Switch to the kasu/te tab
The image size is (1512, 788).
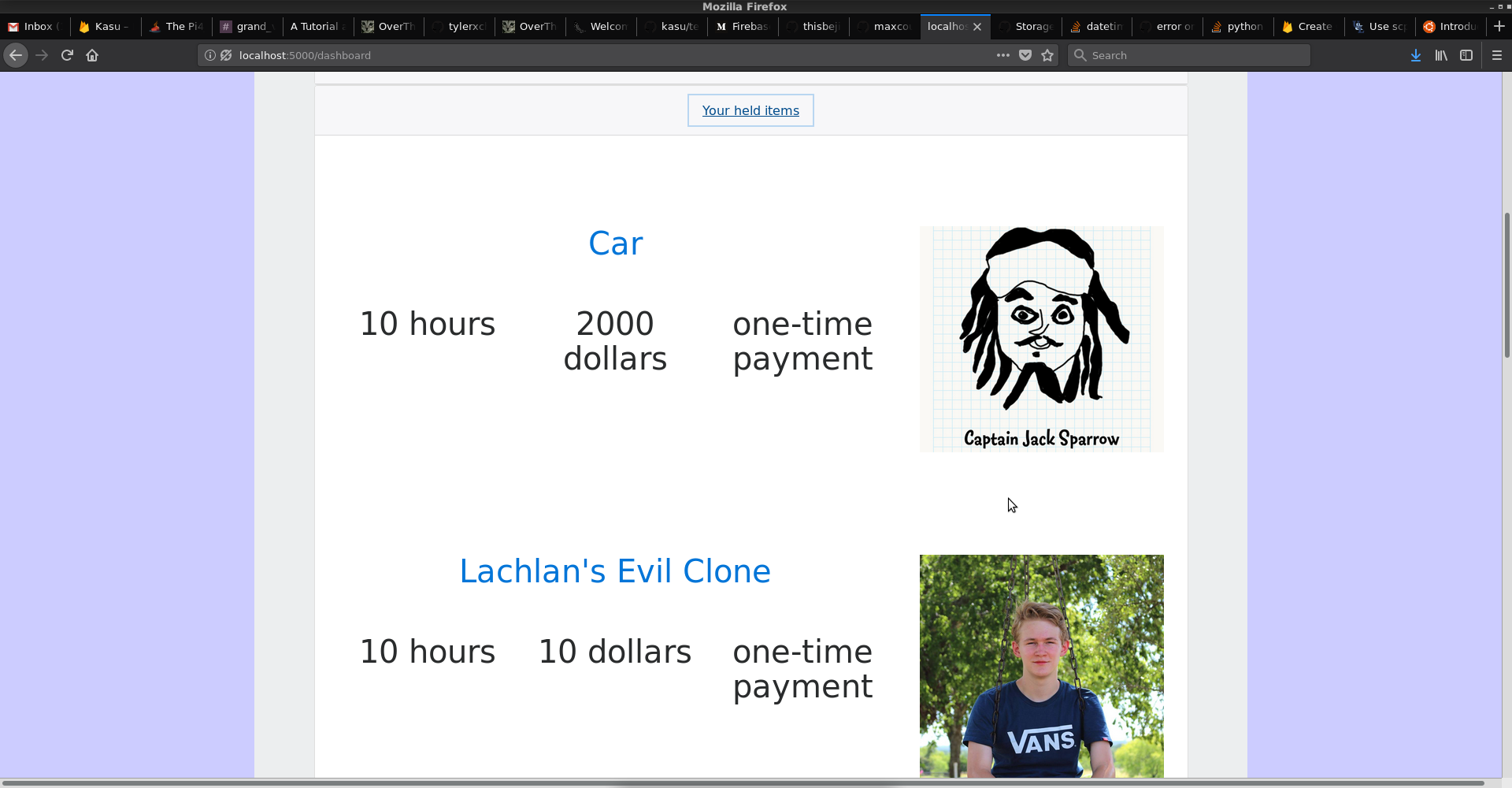(x=673, y=26)
